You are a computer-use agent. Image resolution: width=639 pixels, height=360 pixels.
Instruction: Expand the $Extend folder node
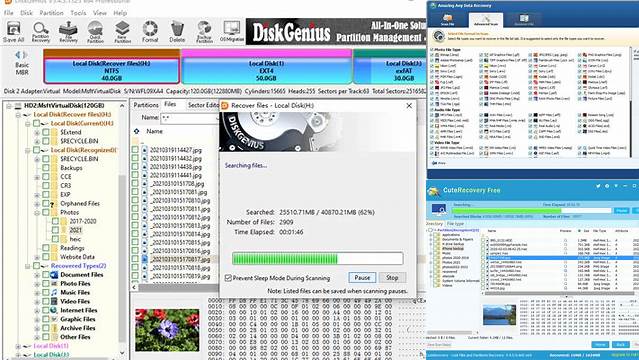(37, 133)
